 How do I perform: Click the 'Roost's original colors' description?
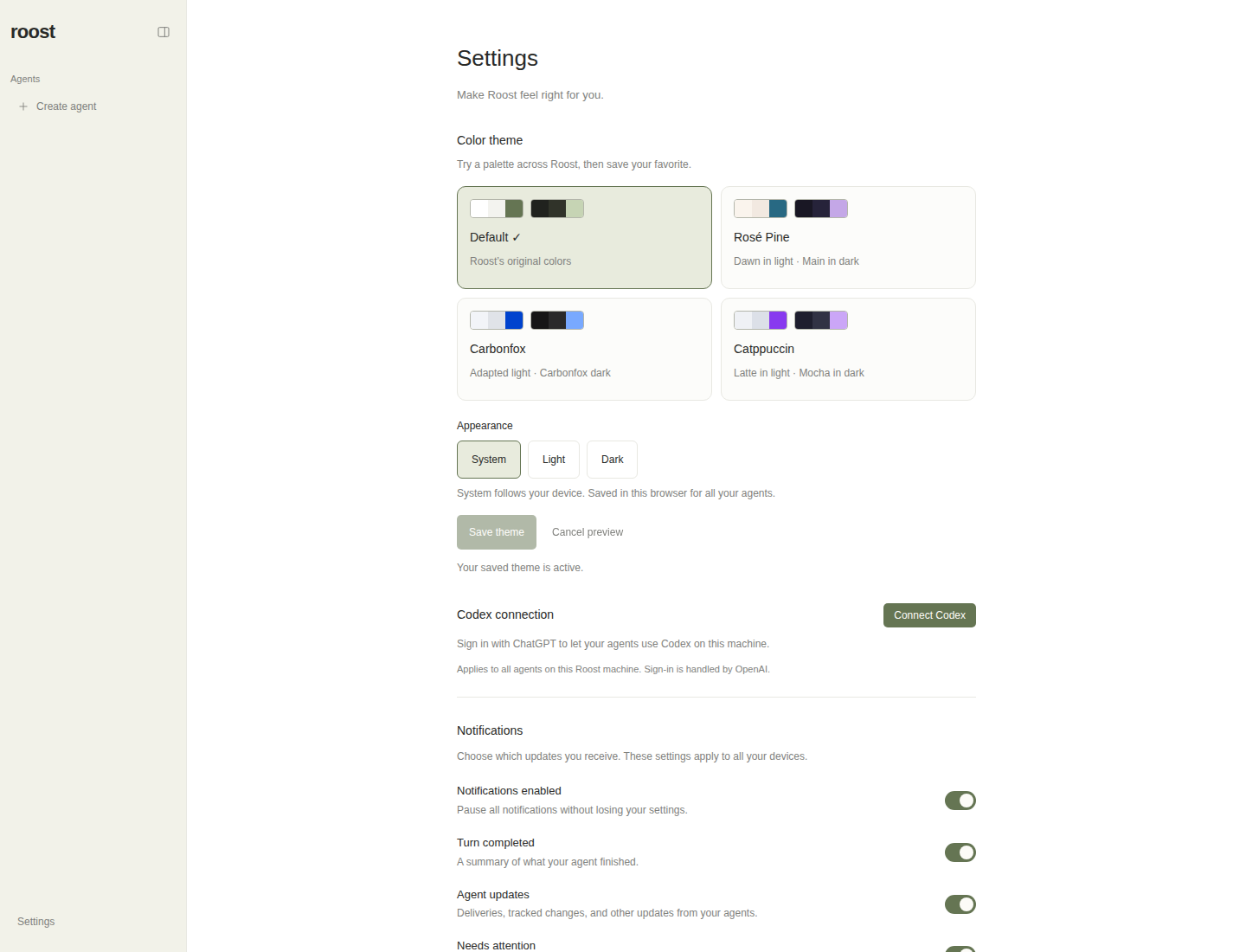(x=521, y=261)
